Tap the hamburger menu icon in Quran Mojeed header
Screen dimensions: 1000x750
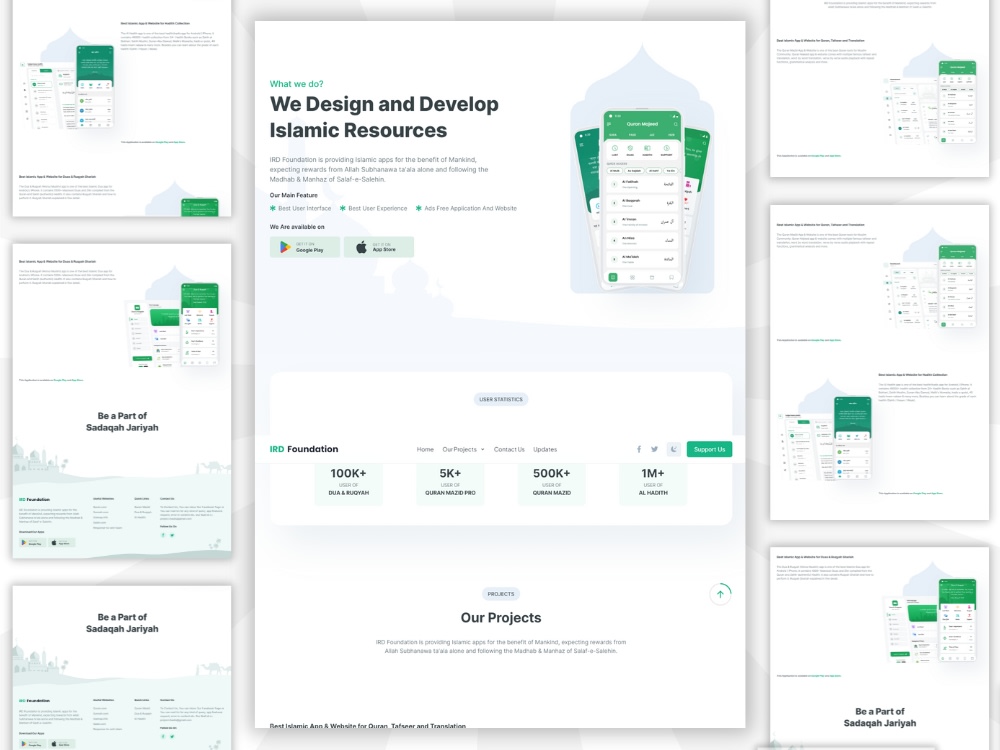610,124
